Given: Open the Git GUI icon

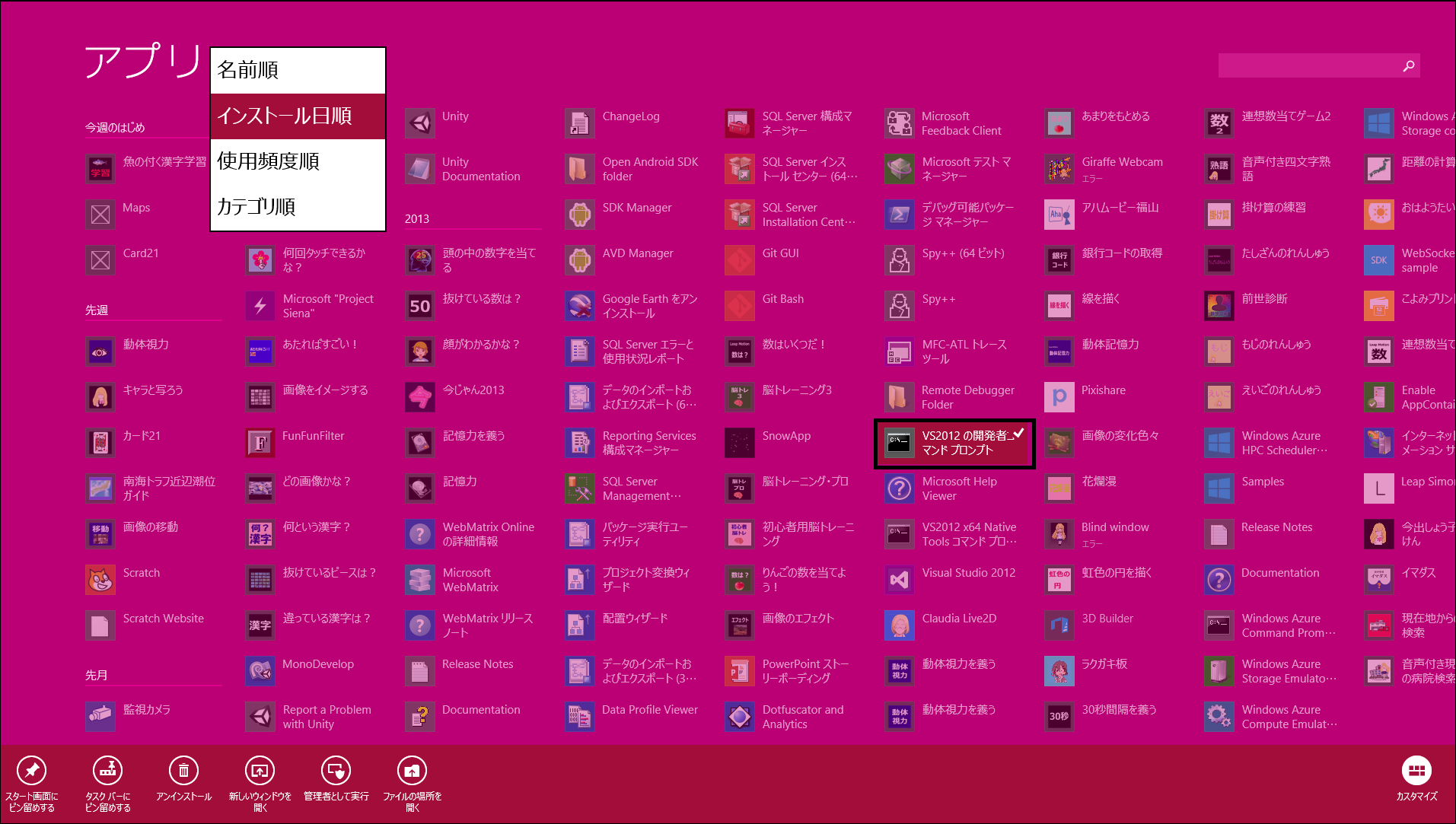Looking at the screenshot, I should point(740,260).
